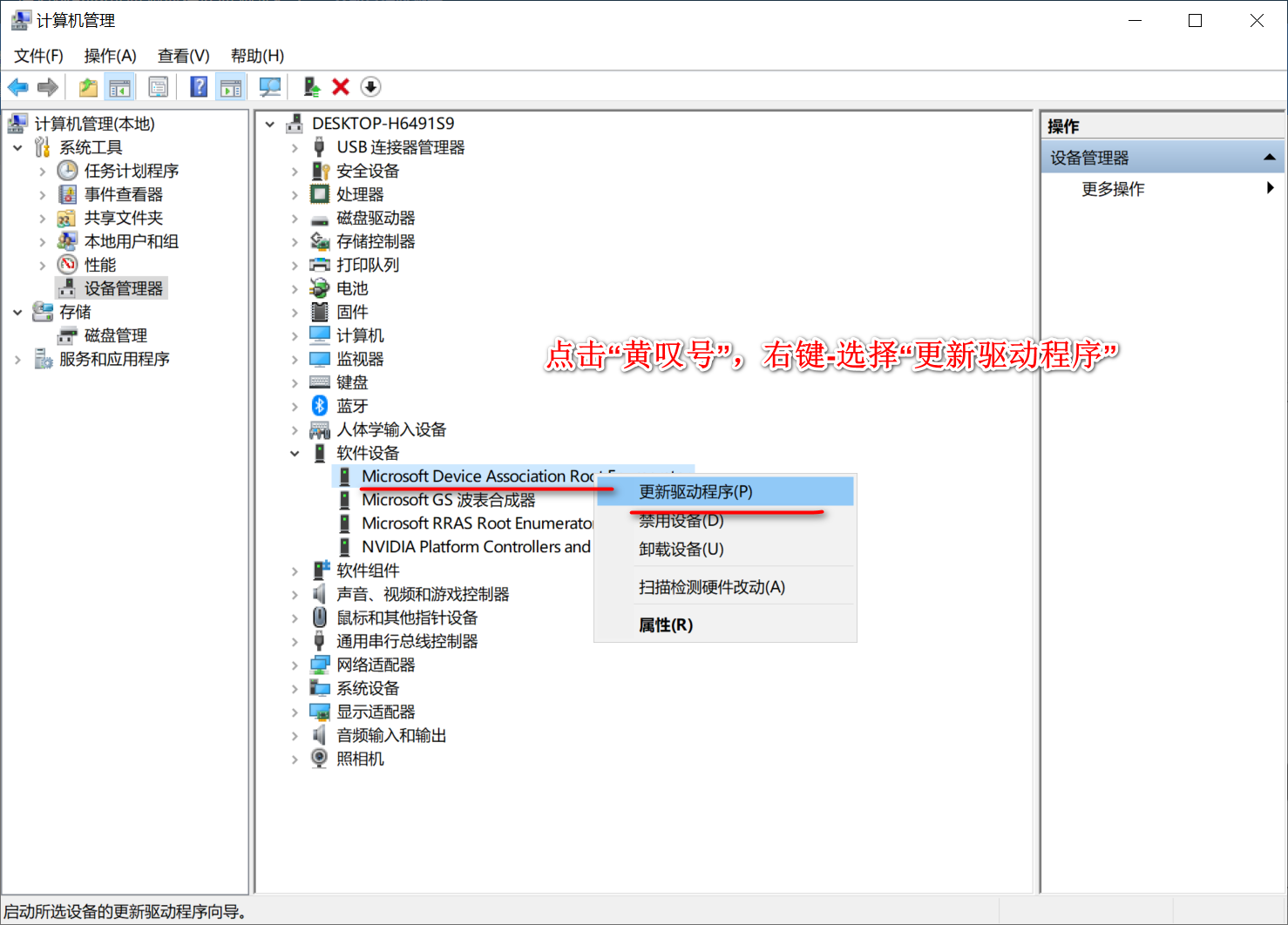Expand the 网络适配器 category
1288x925 pixels.
(295, 665)
